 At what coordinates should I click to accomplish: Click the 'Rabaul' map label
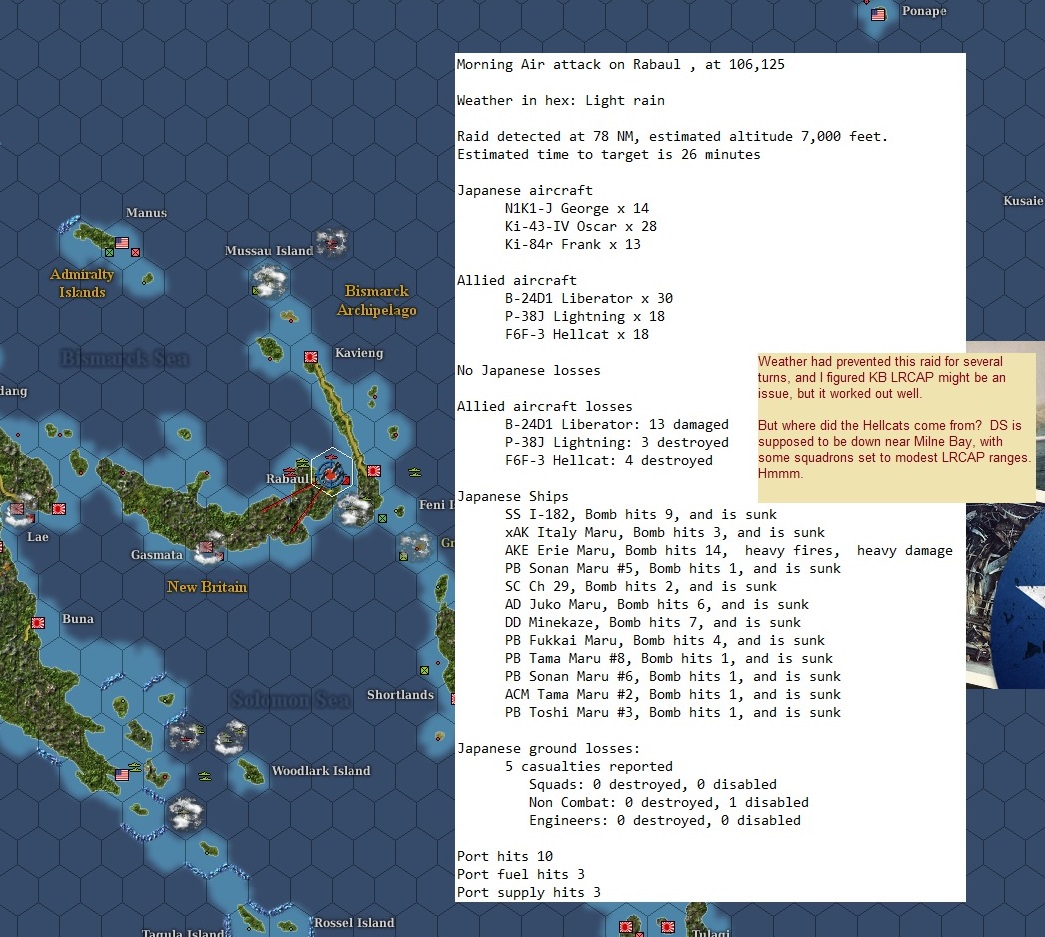point(287,478)
